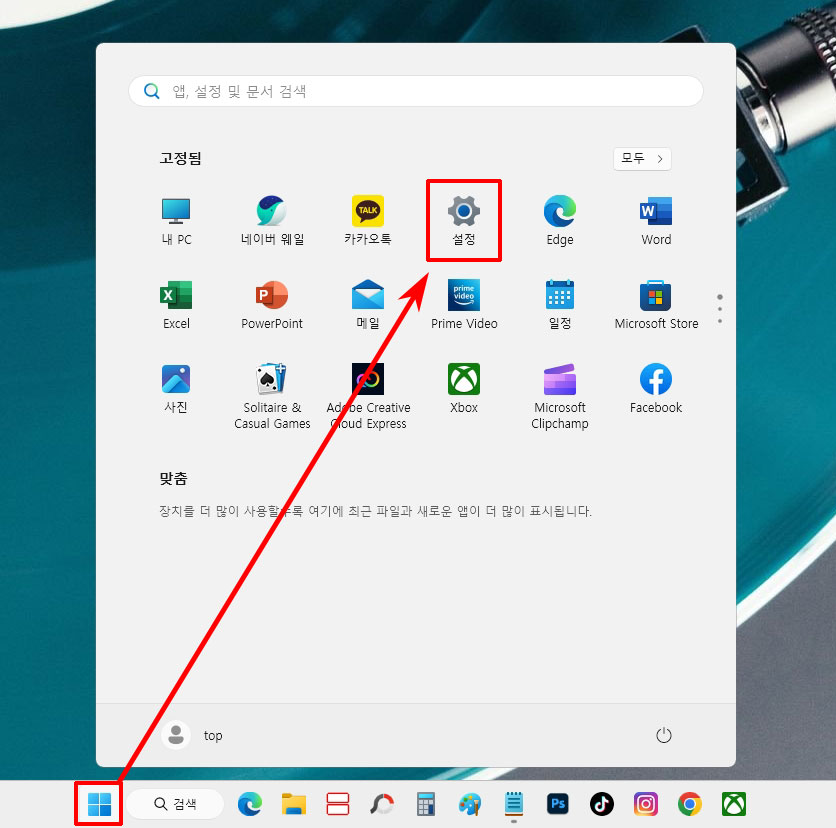Open Microsoft Store

655,295
